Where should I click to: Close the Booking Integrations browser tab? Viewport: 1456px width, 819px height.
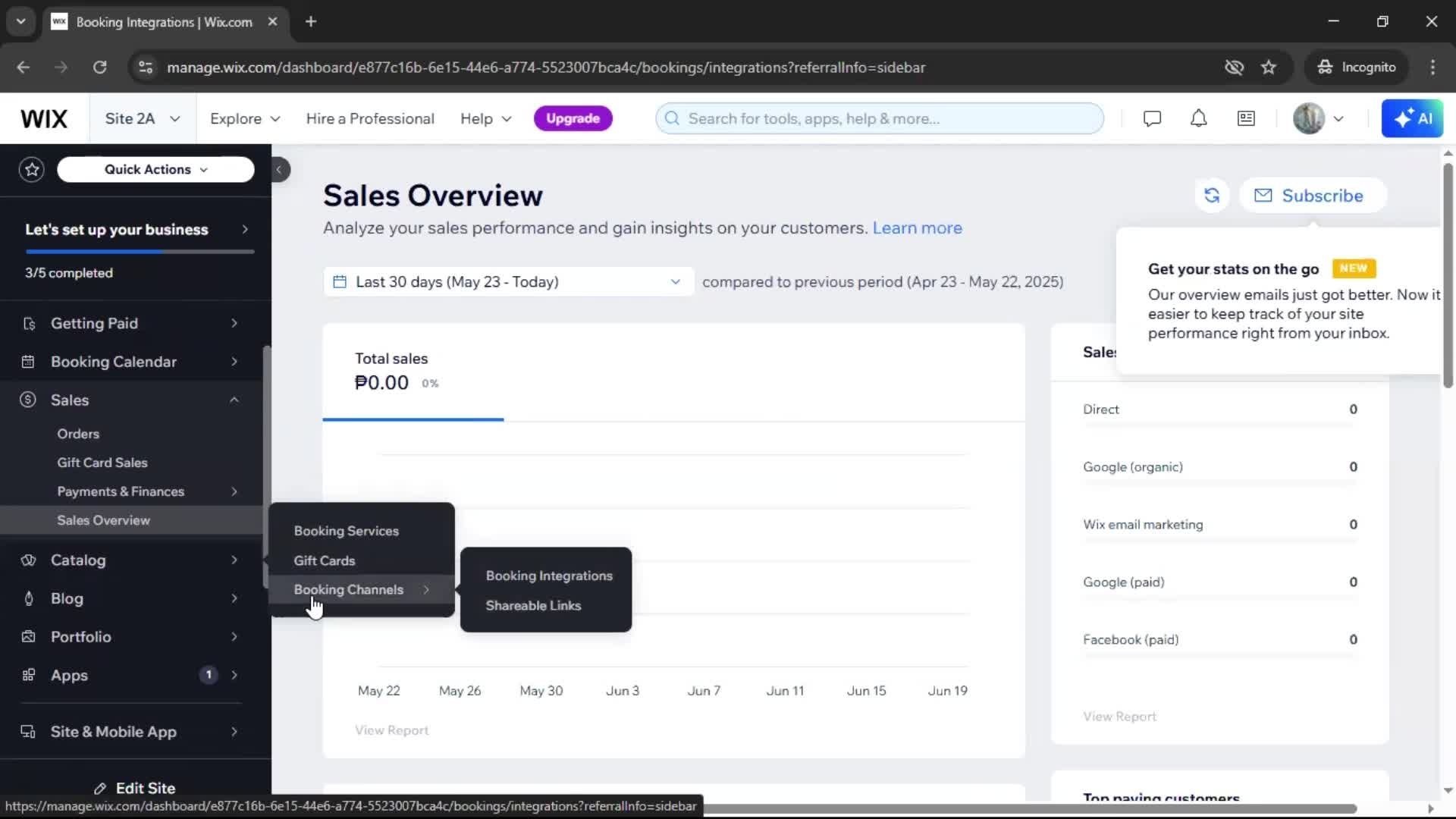click(272, 21)
